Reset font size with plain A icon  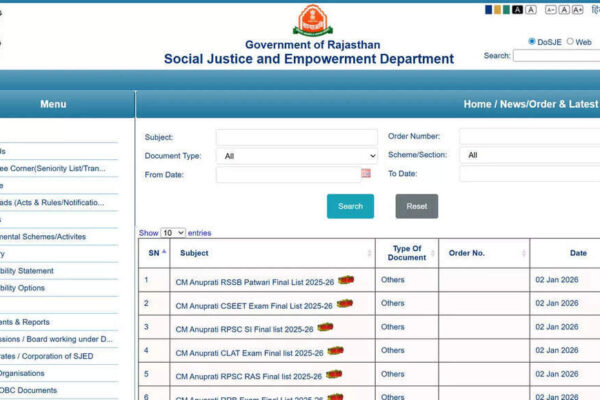[564, 10]
